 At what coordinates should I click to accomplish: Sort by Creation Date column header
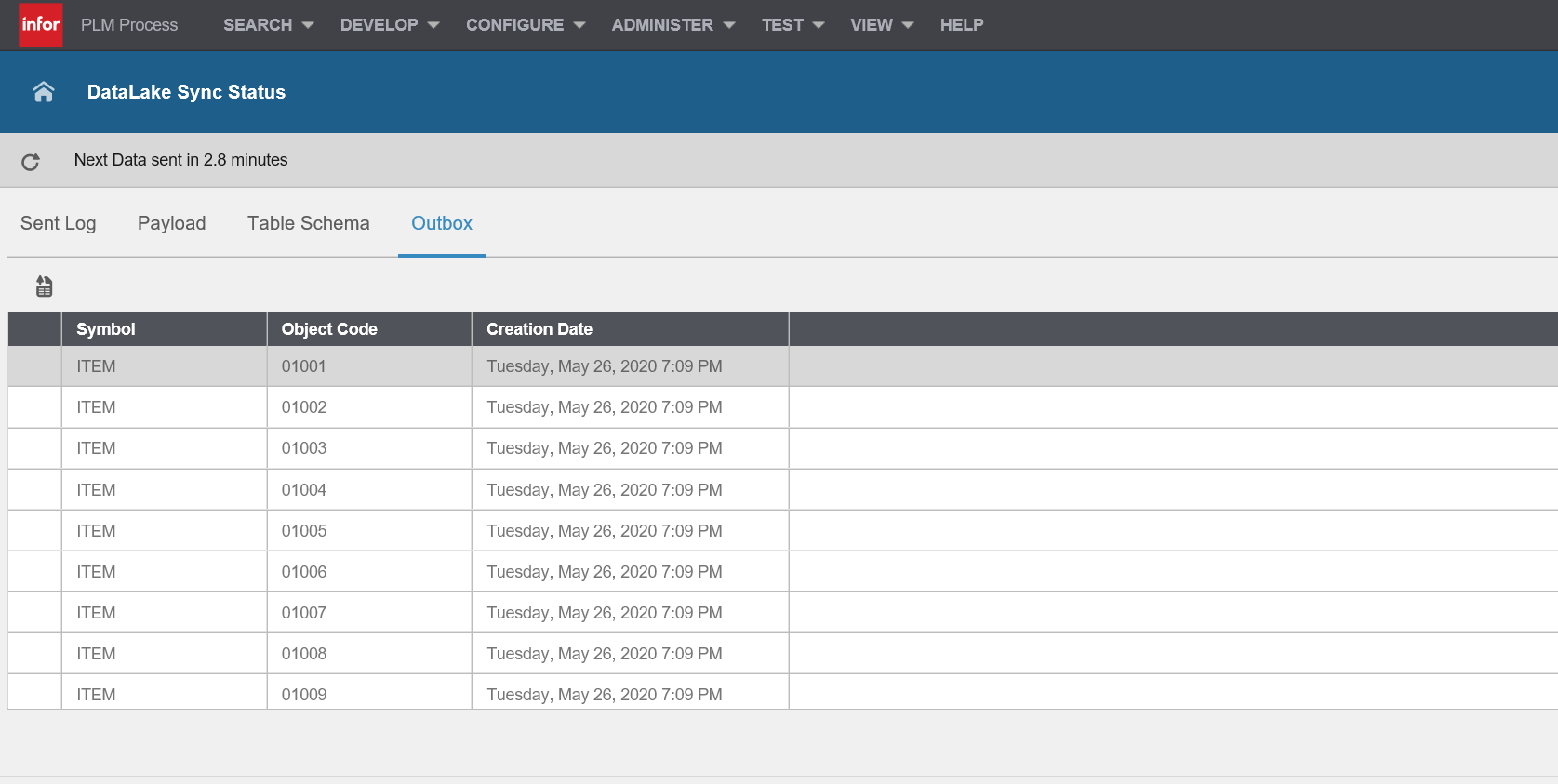[x=539, y=329]
